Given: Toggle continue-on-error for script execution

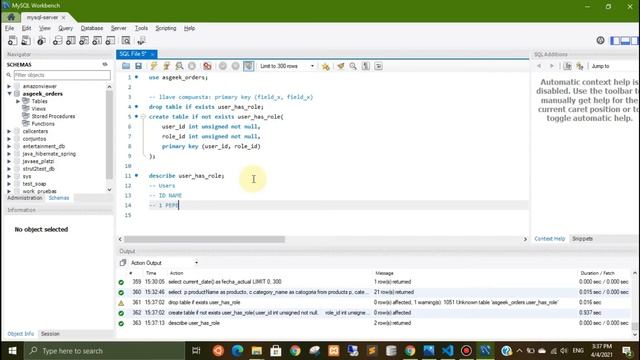Looking at the screenshot, I should click(207, 66).
